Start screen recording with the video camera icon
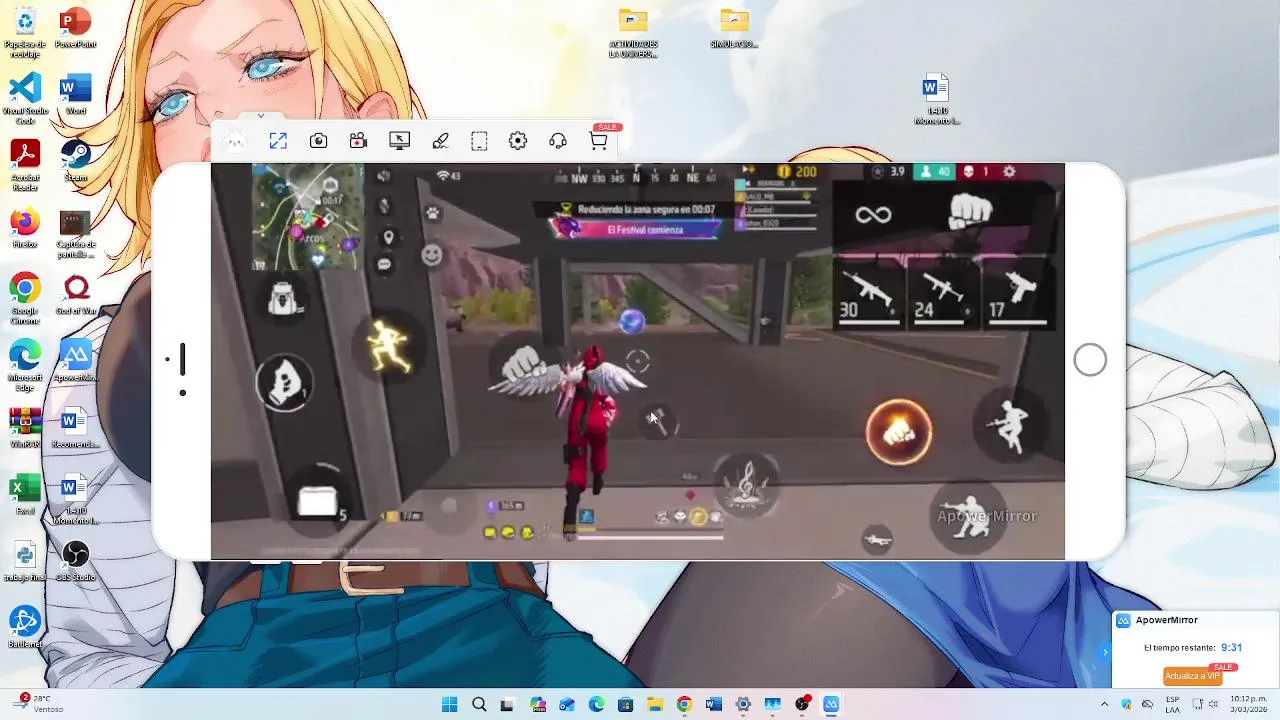Screen dimensions: 1280x720 coord(358,141)
